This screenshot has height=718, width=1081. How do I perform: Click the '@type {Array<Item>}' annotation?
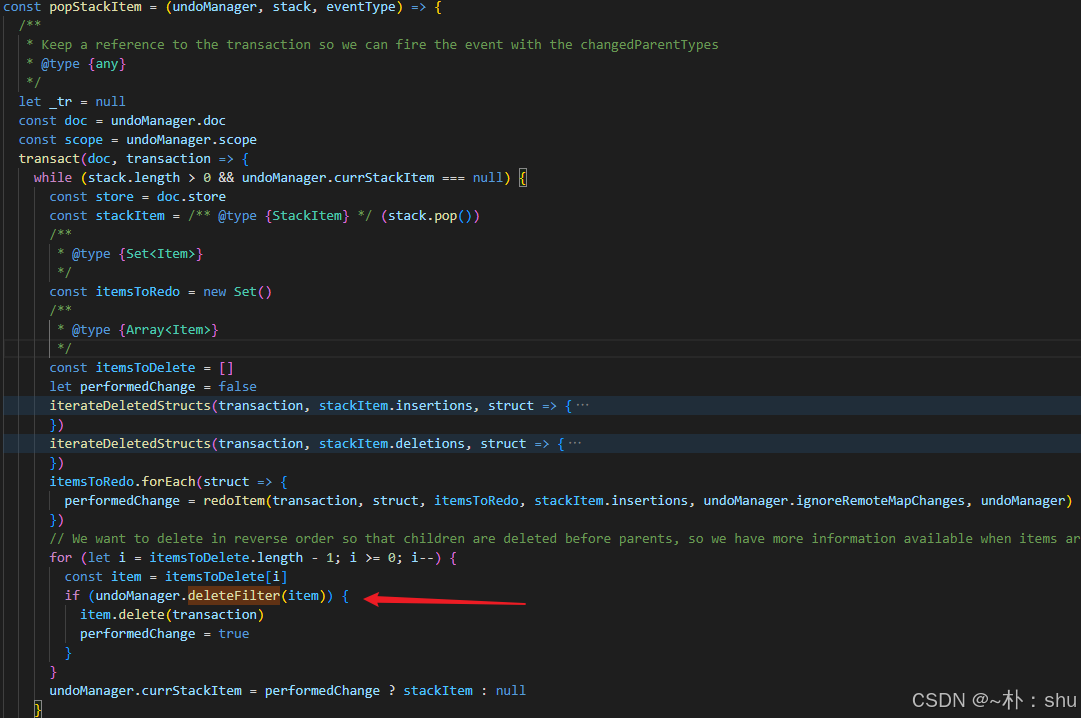tap(145, 330)
